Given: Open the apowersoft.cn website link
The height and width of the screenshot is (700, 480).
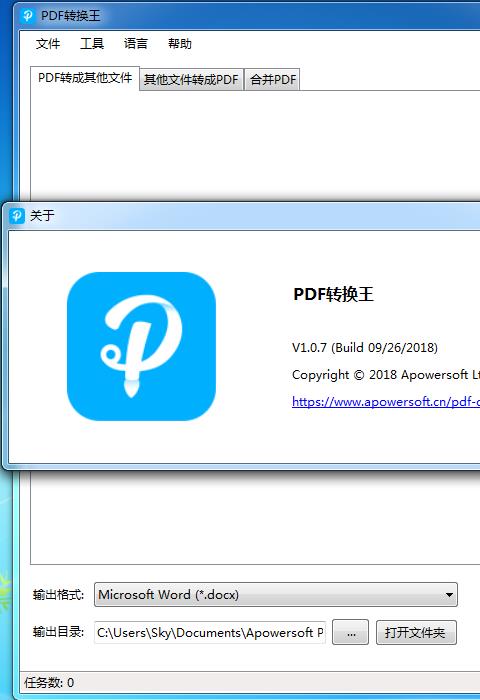Looking at the screenshot, I should [386, 401].
